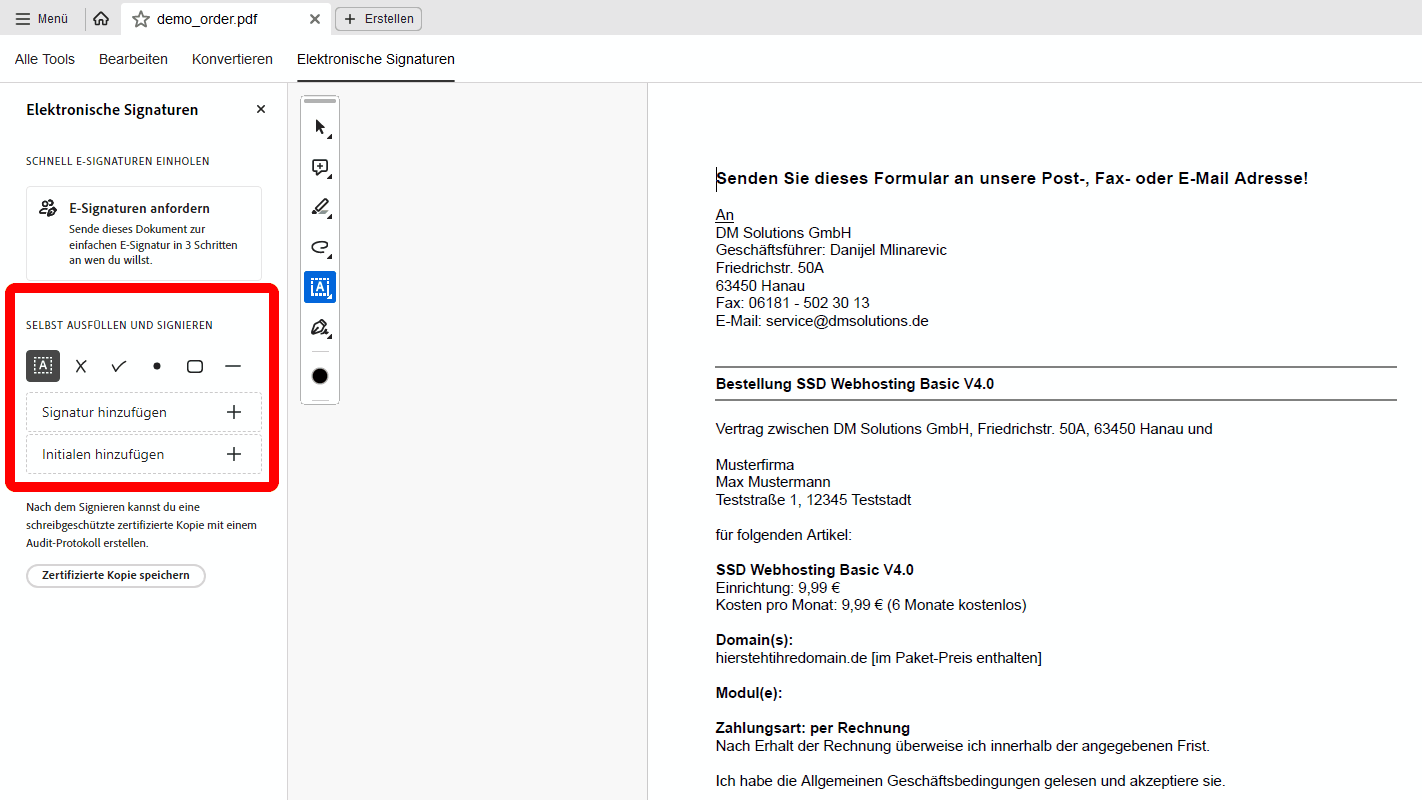Click 'Geschäftsführer: Danijel Mlinarevic' line

pyautogui.click(x=831, y=250)
